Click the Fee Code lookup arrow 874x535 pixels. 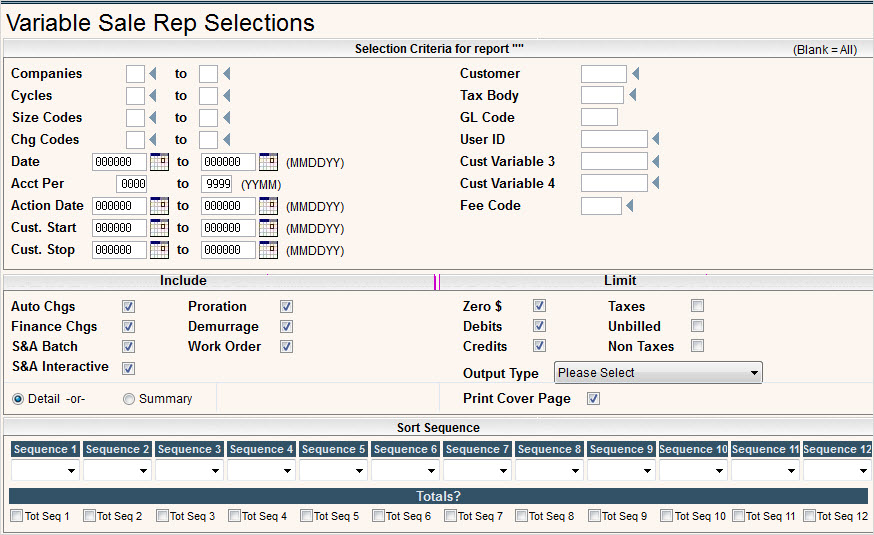tap(629, 206)
